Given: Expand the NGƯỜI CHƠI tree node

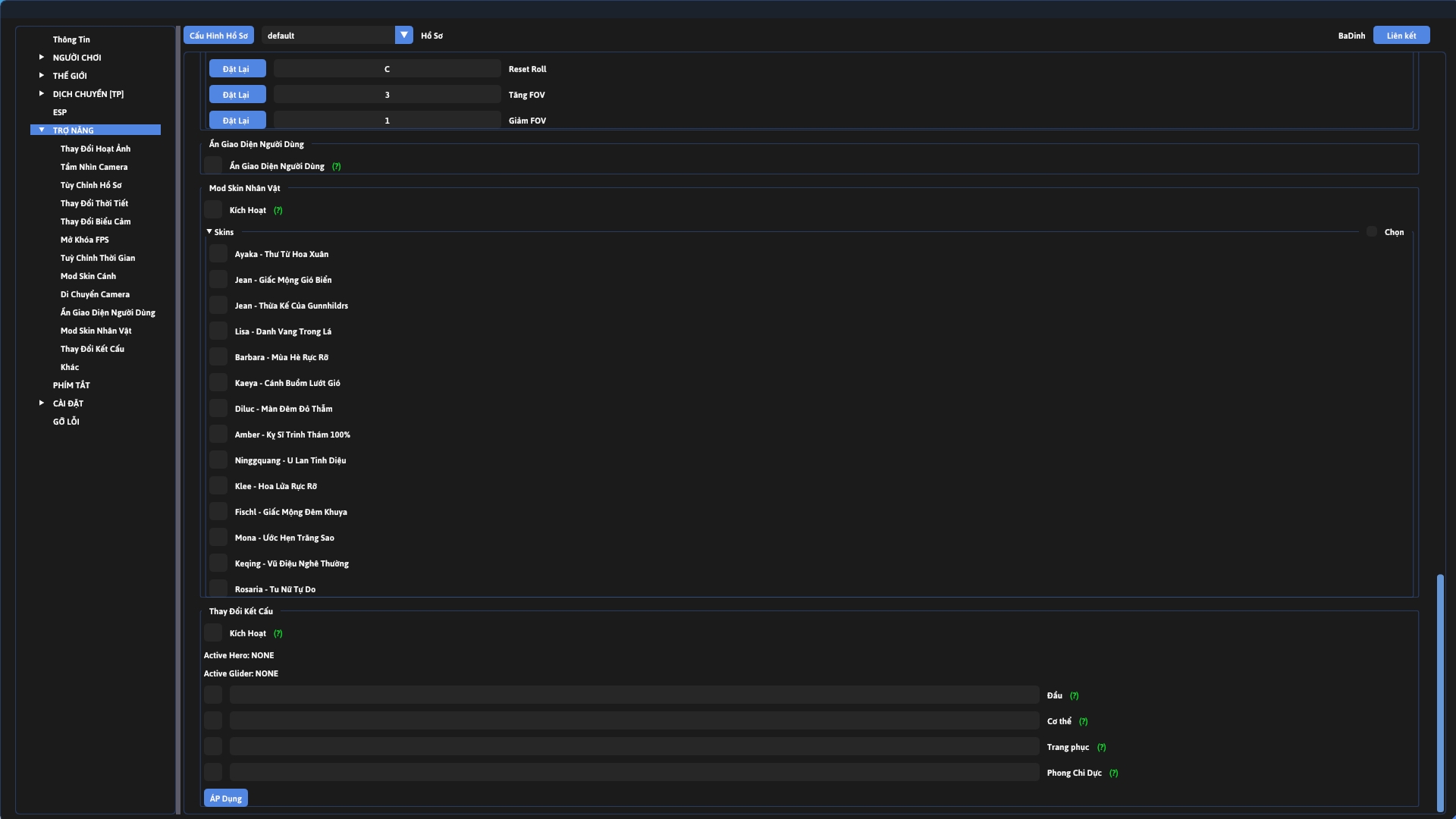Looking at the screenshot, I should [42, 58].
